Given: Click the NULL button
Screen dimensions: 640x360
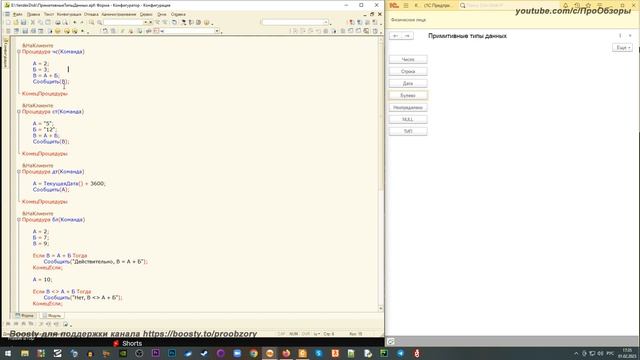Looking at the screenshot, I should pyautogui.click(x=408, y=119).
